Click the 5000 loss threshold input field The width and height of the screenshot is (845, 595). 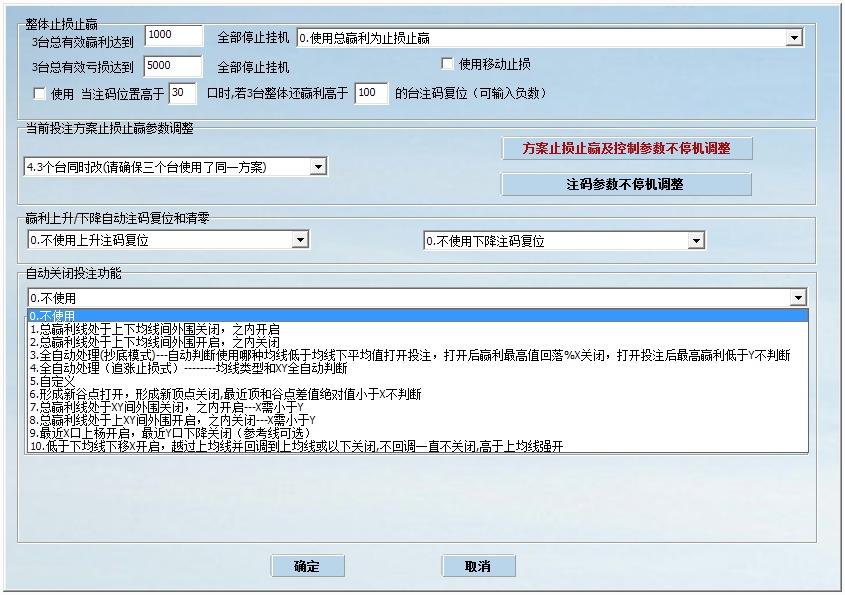173,65
